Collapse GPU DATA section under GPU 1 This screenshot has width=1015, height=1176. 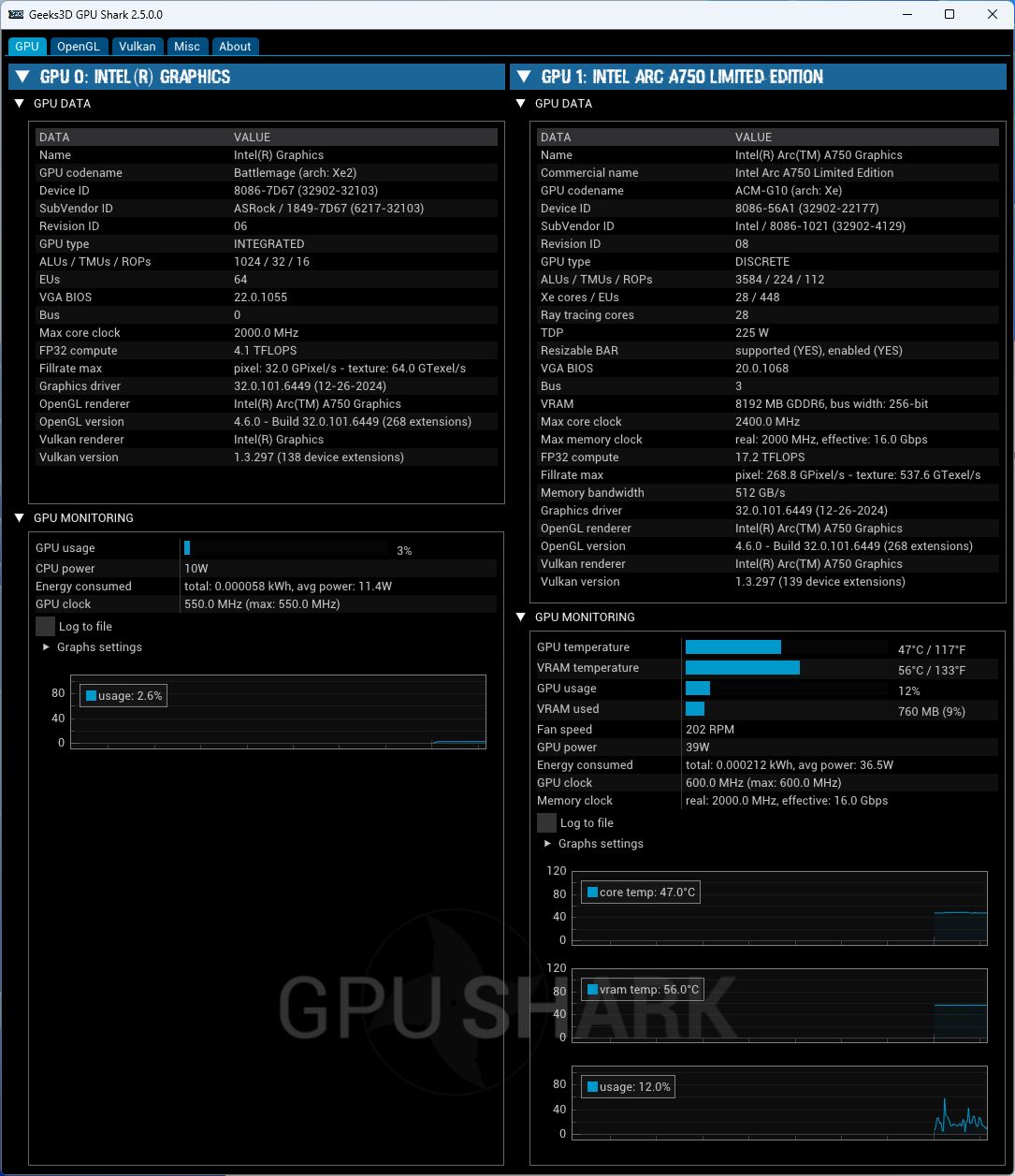click(521, 104)
